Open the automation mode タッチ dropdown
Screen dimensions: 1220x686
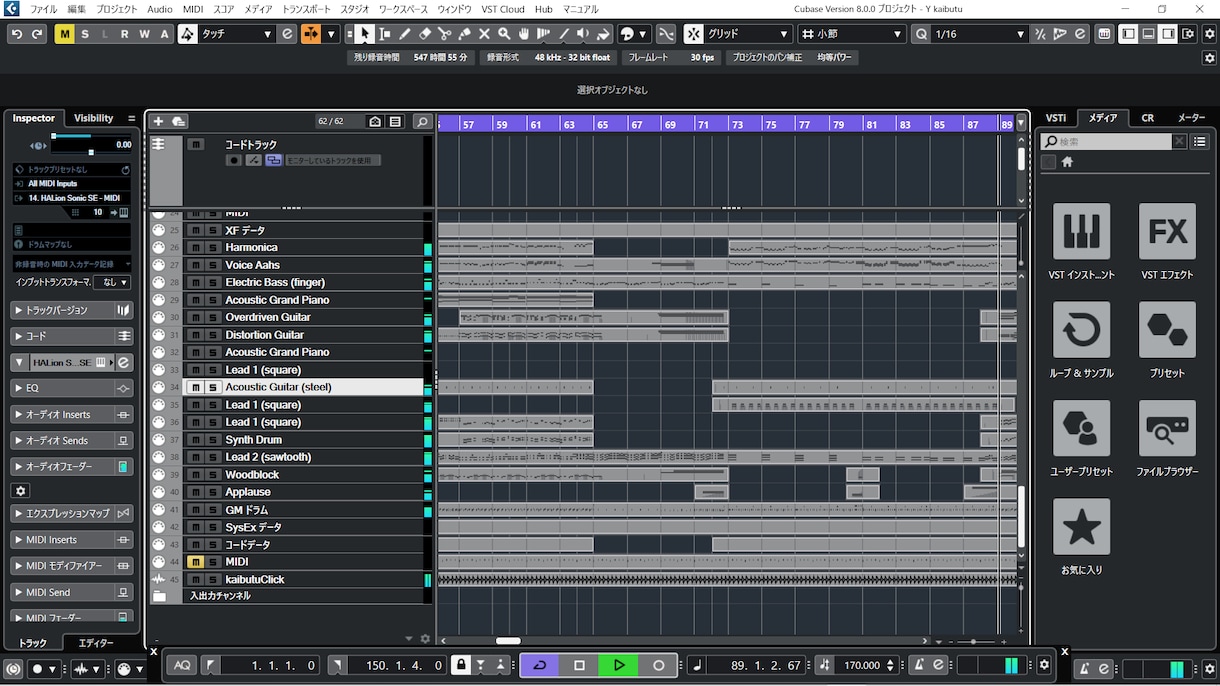[236, 34]
